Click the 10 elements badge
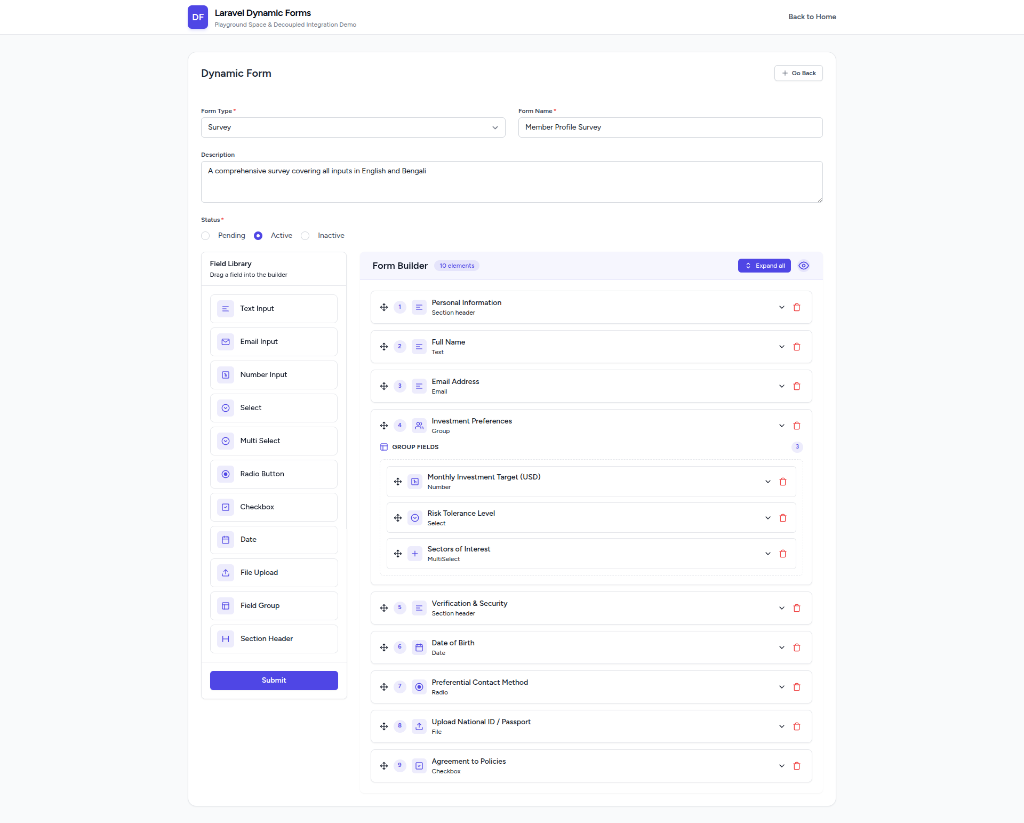1024x823 pixels. 456,266
